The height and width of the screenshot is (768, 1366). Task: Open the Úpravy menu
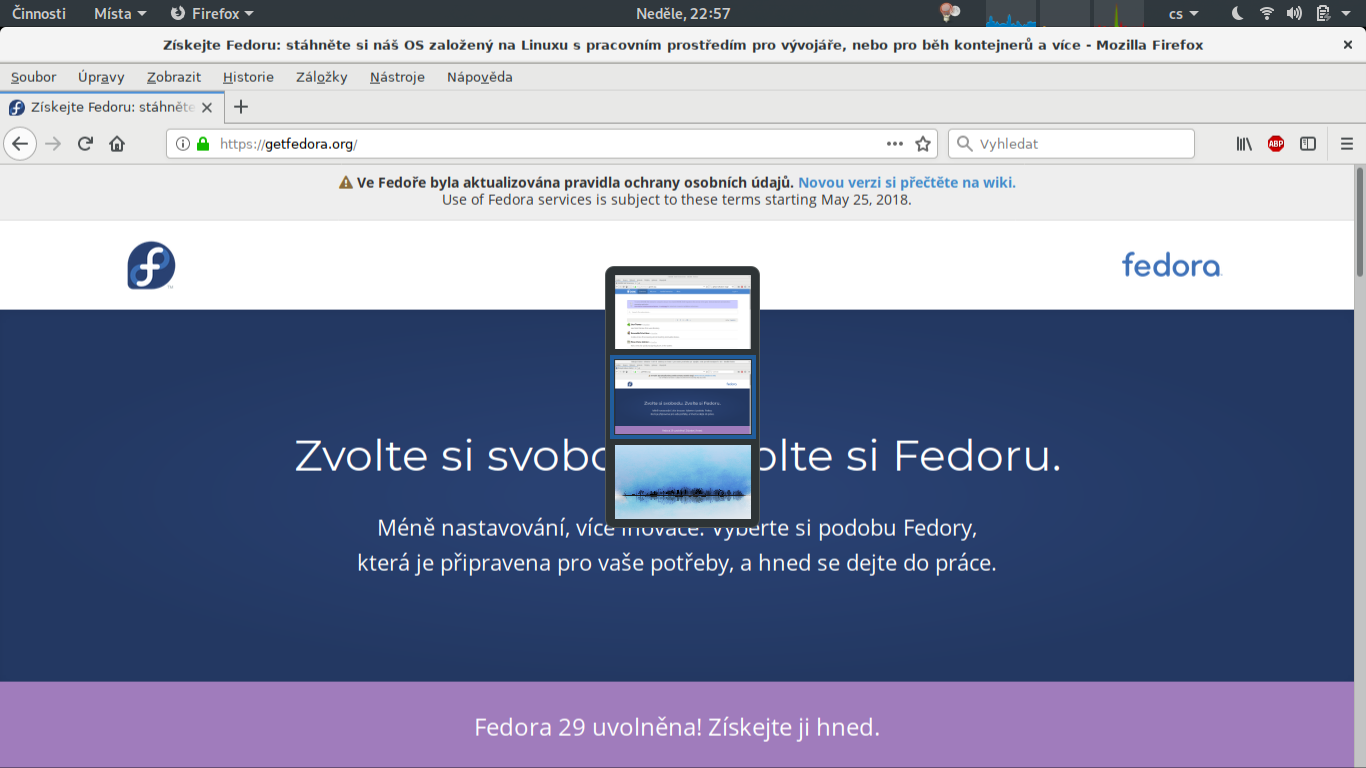(x=101, y=77)
